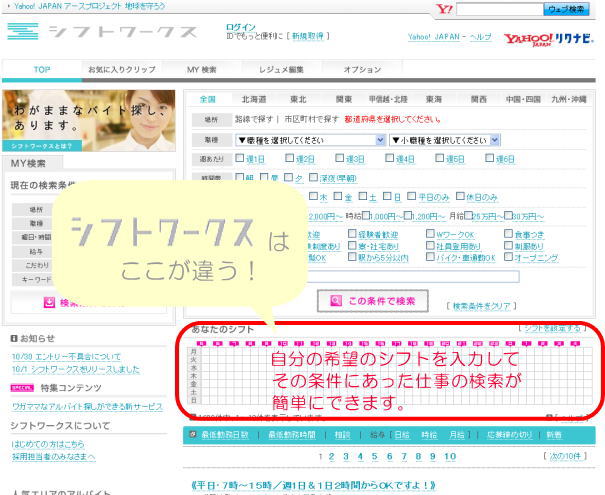The width and height of the screenshot is (605, 495).
Task: Enable the 経験者歓迎 checkbox
Action: click(x=352, y=233)
